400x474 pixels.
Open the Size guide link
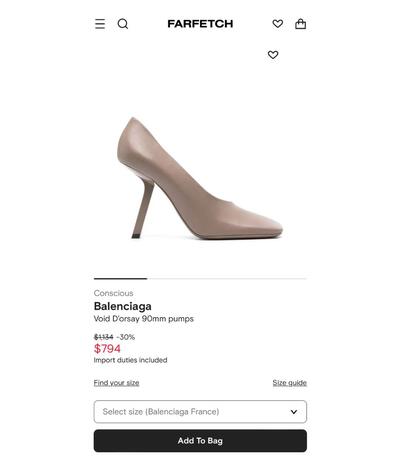[290, 383]
